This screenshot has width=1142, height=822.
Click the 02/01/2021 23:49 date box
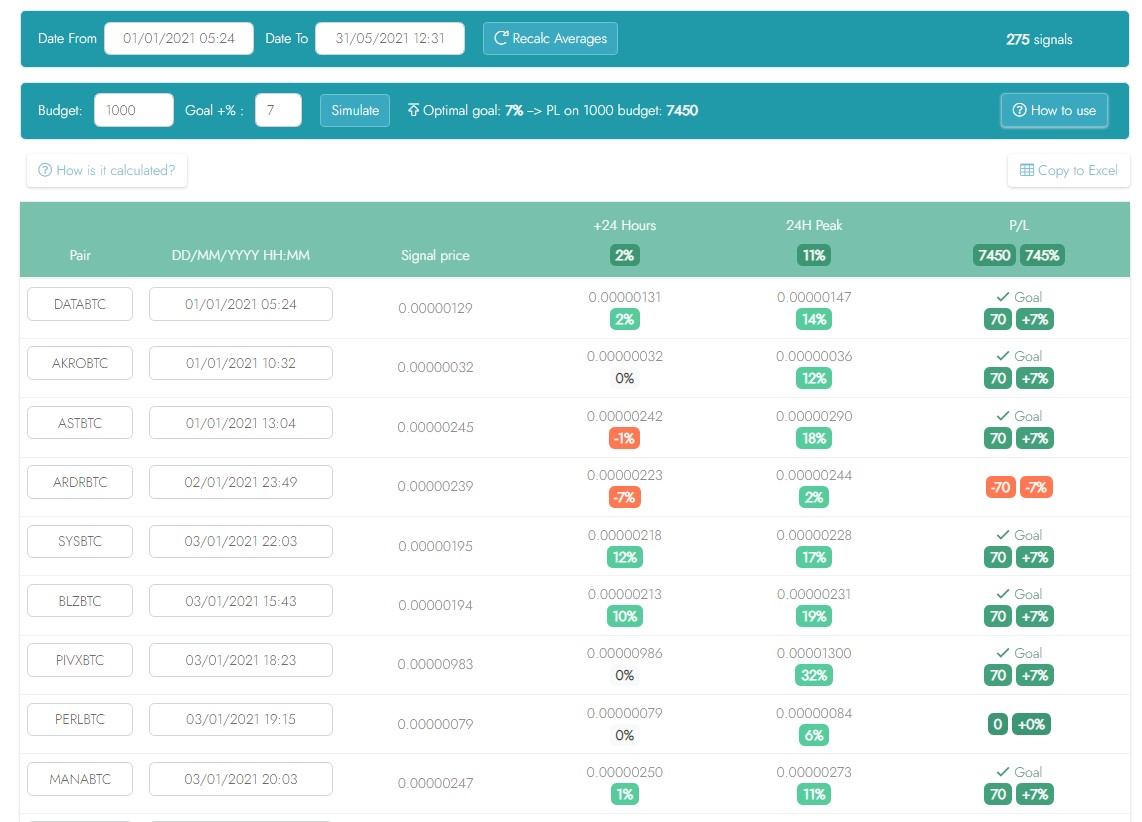point(241,482)
